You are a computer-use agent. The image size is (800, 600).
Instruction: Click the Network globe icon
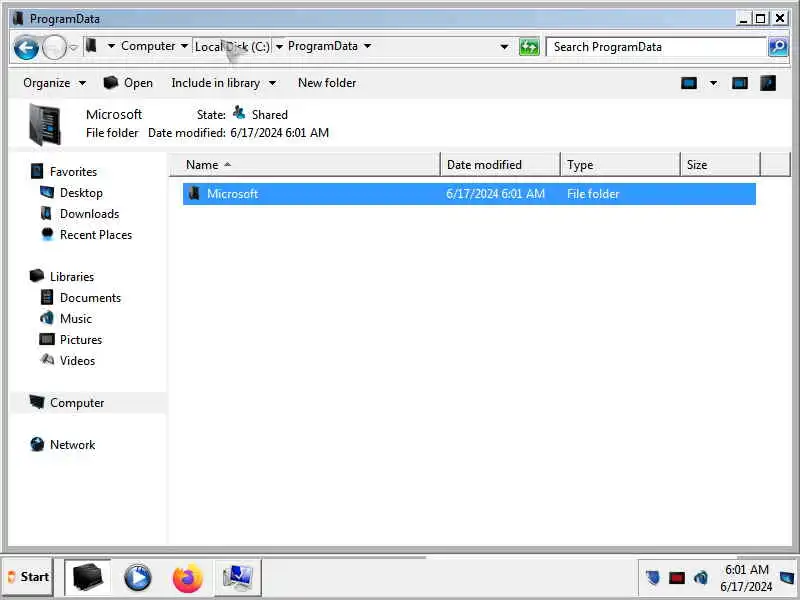click(37, 444)
